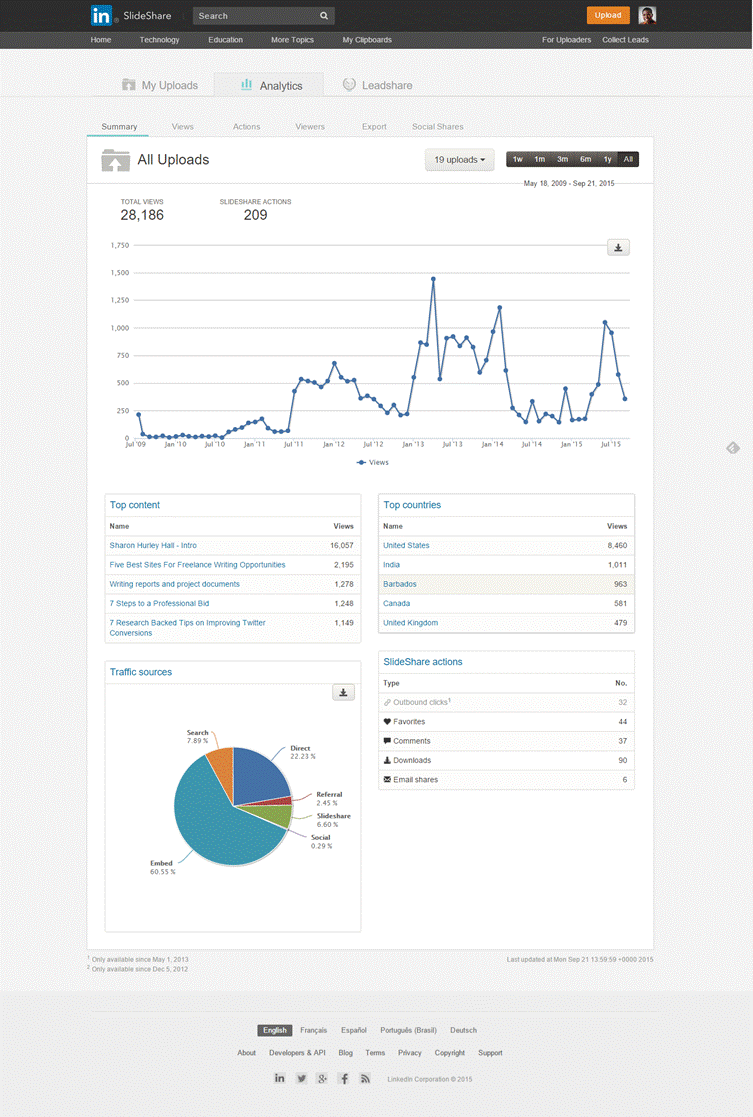The width and height of the screenshot is (753, 1117).
Task: Download the views chart data
Action: (x=618, y=247)
